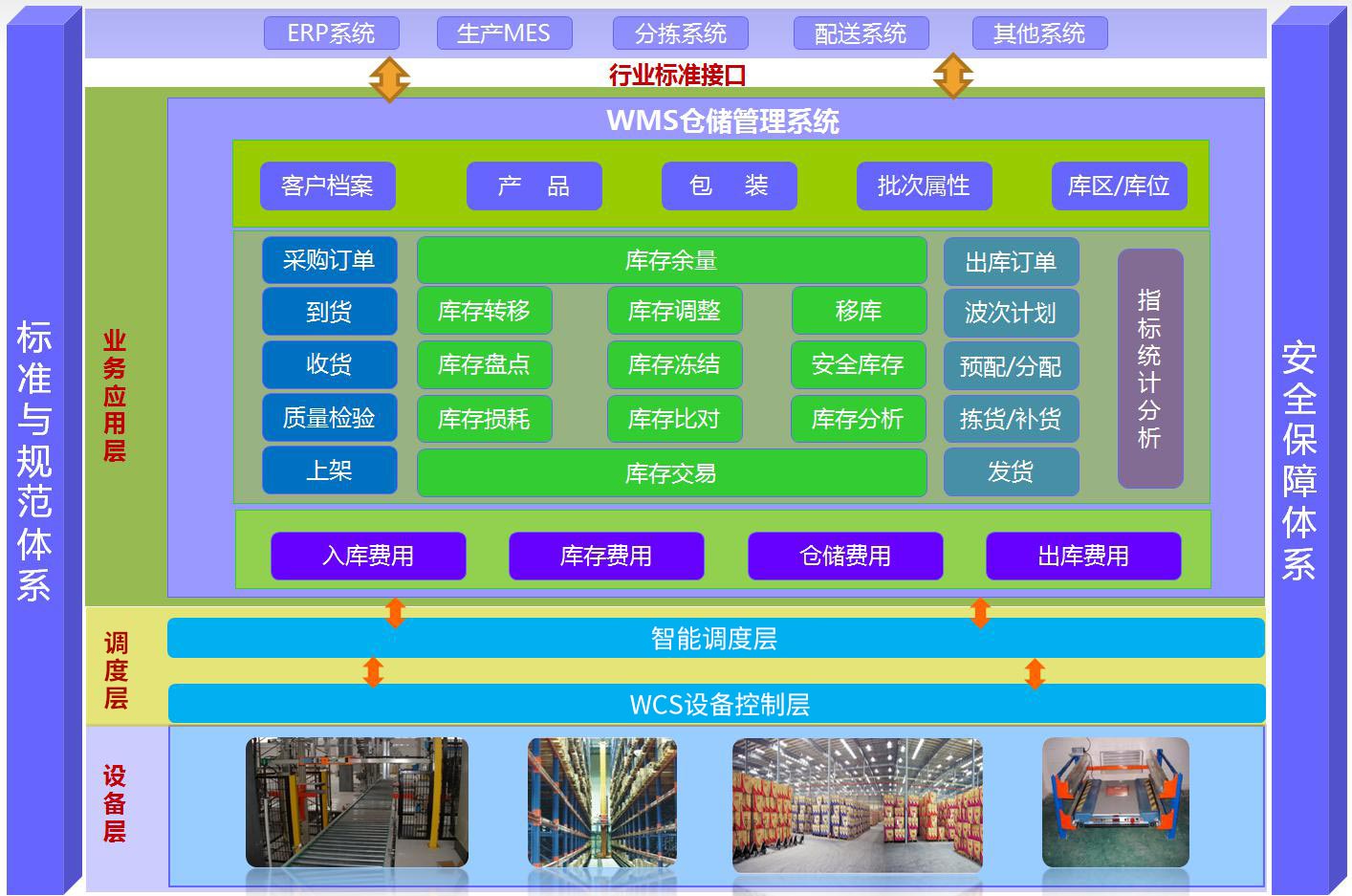
Task: Choose the 库存盘点 block
Action: 484,364
